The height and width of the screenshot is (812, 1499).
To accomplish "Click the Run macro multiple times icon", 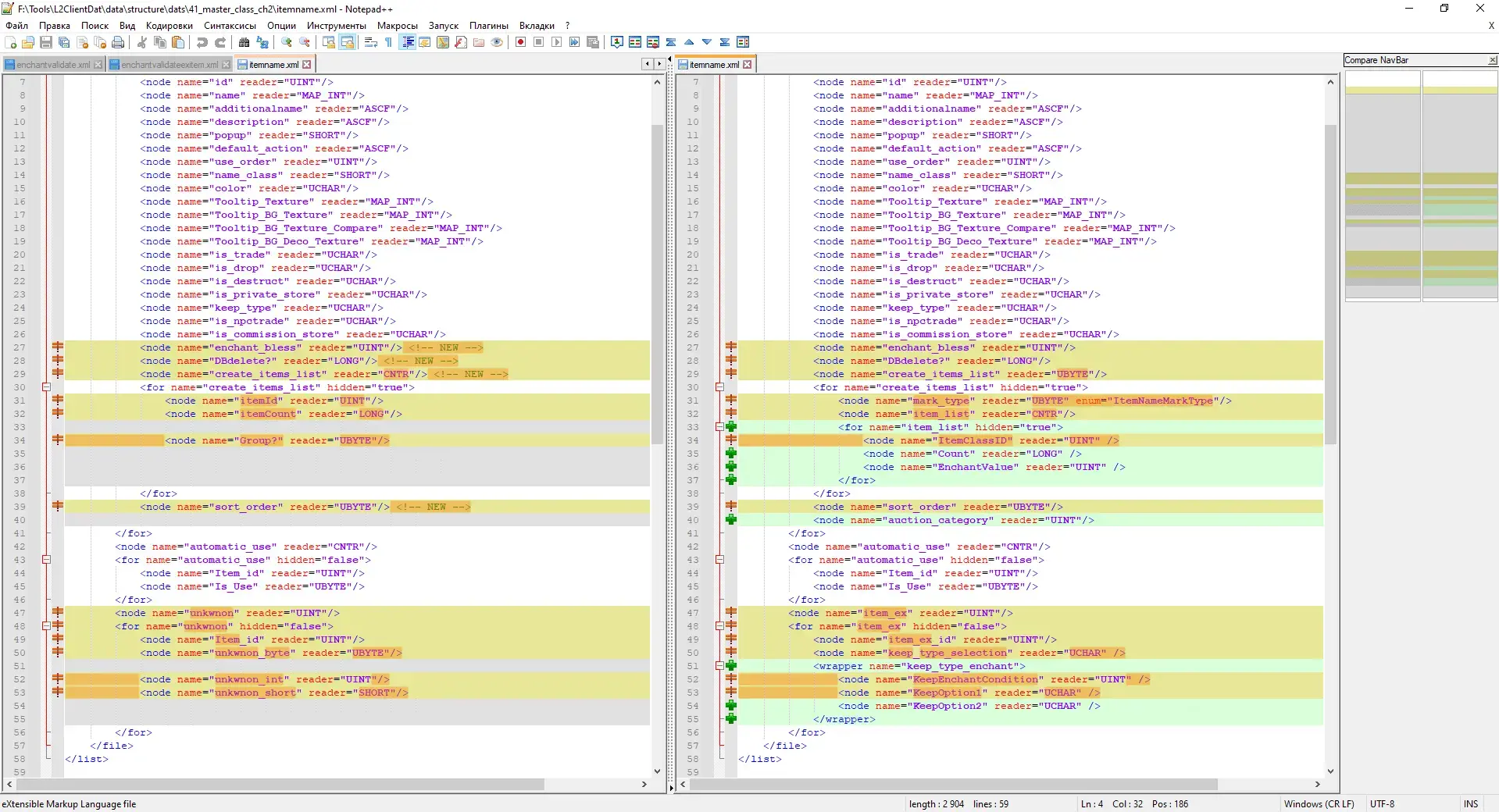I will [x=574, y=42].
